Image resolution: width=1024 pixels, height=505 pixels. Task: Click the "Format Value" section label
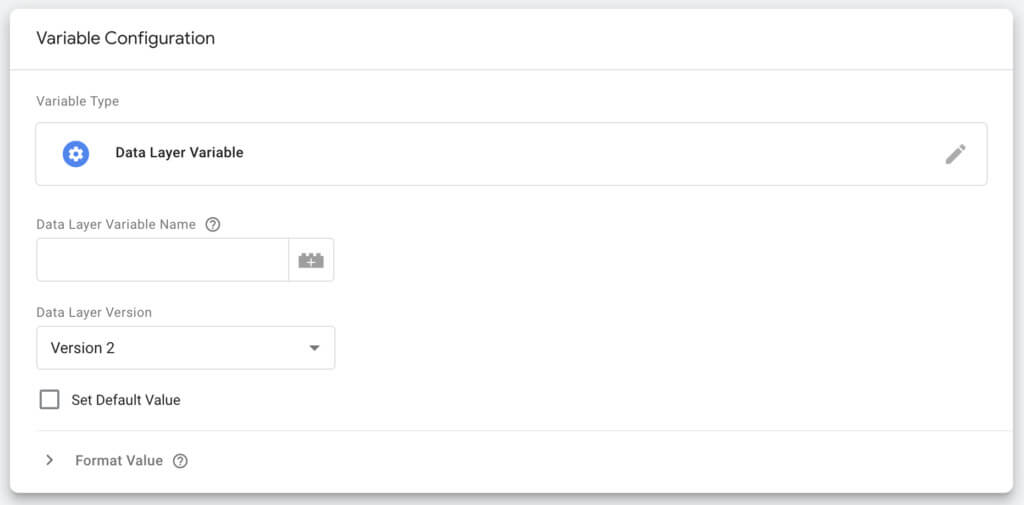(x=119, y=461)
